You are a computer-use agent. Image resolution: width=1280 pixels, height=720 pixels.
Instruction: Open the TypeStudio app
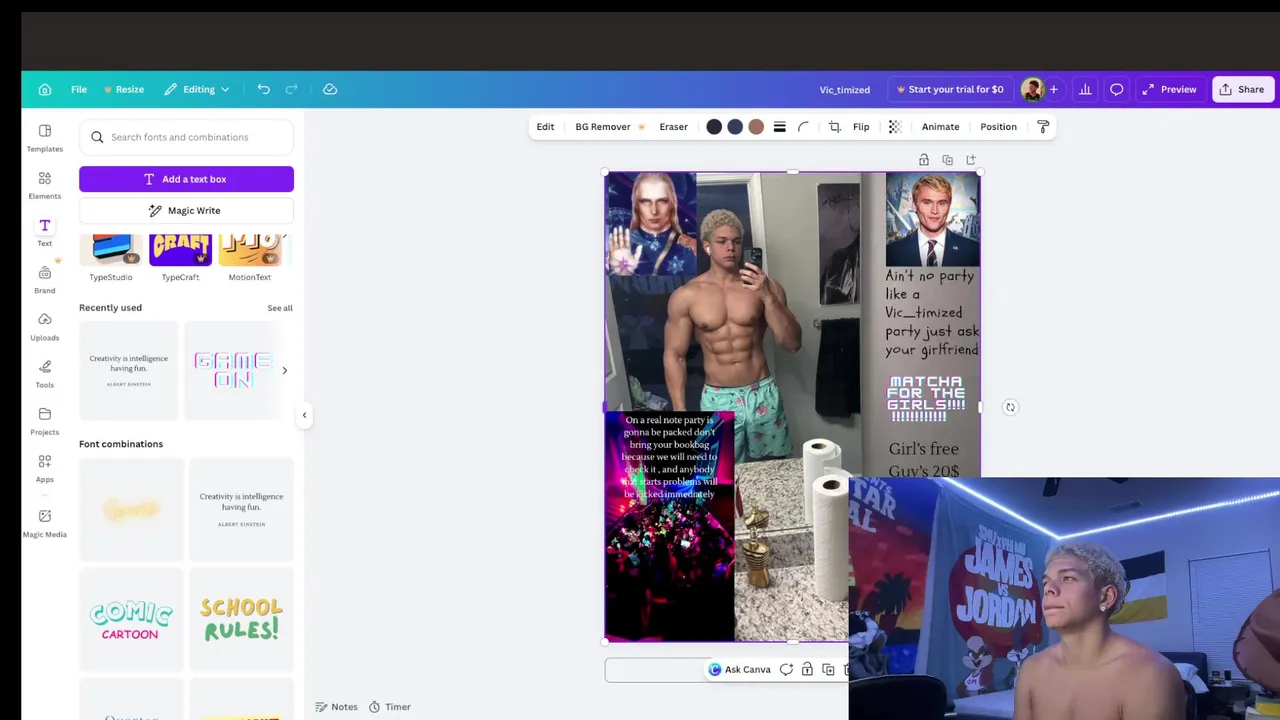[x=111, y=258]
